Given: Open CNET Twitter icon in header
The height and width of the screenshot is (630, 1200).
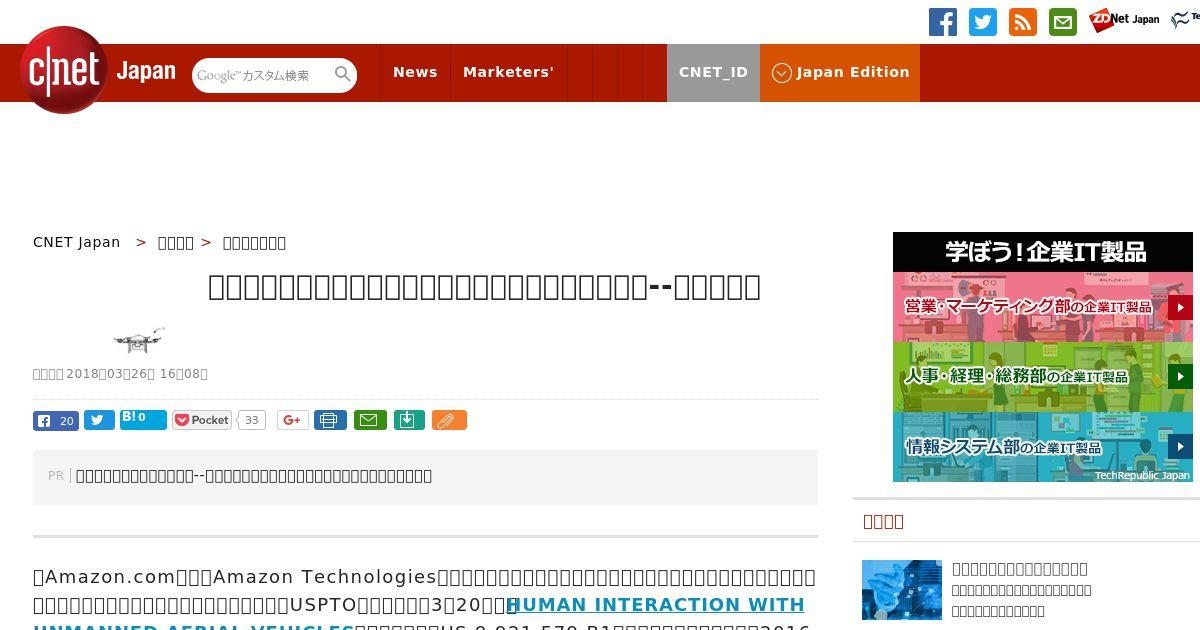Looking at the screenshot, I should pos(983,22).
